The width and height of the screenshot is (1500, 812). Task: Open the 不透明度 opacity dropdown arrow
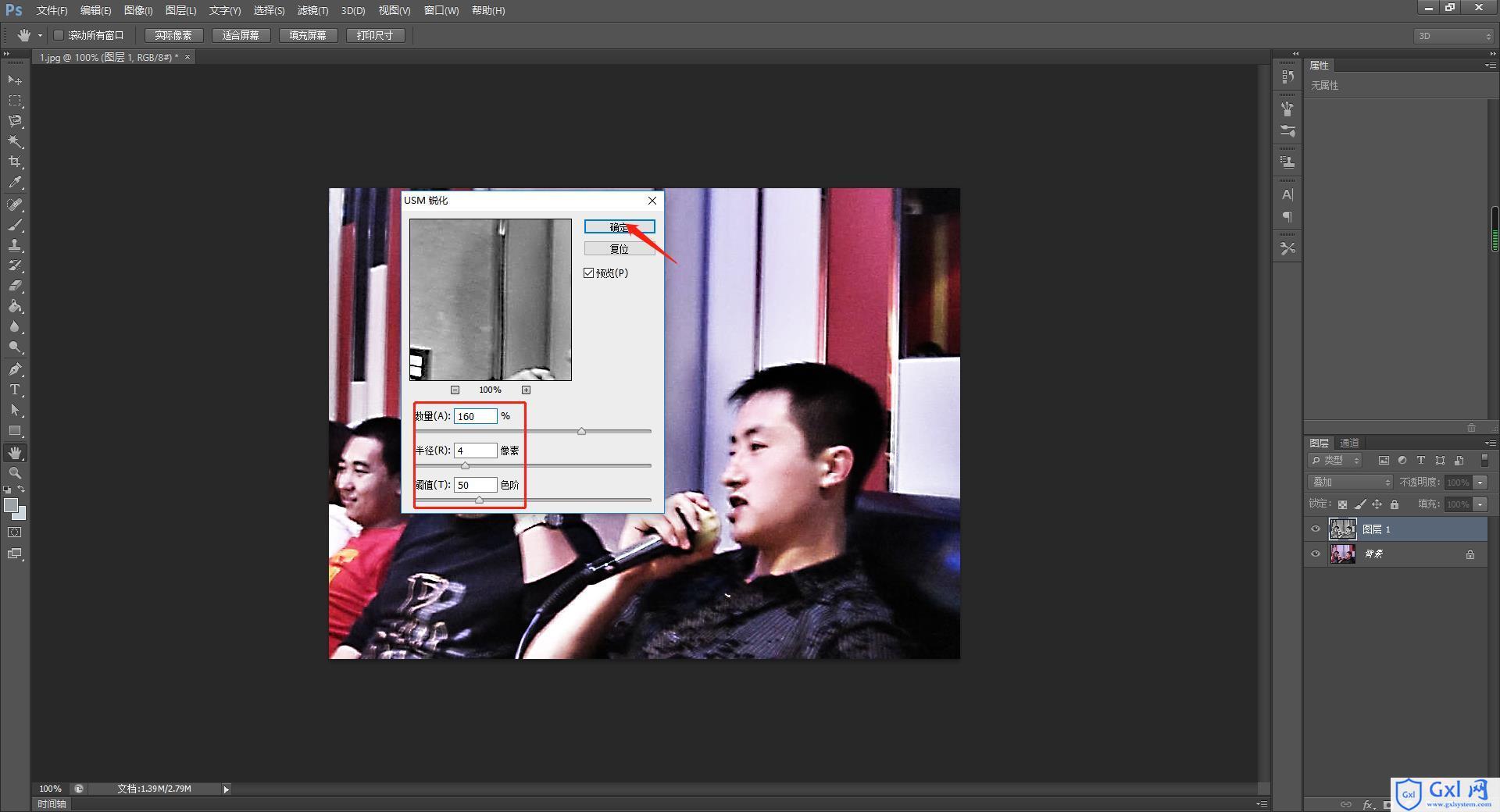(x=1480, y=483)
